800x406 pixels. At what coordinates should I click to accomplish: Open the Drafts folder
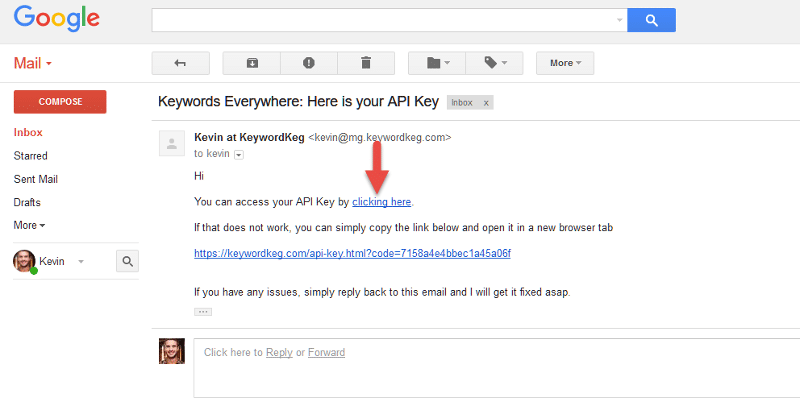(27, 202)
